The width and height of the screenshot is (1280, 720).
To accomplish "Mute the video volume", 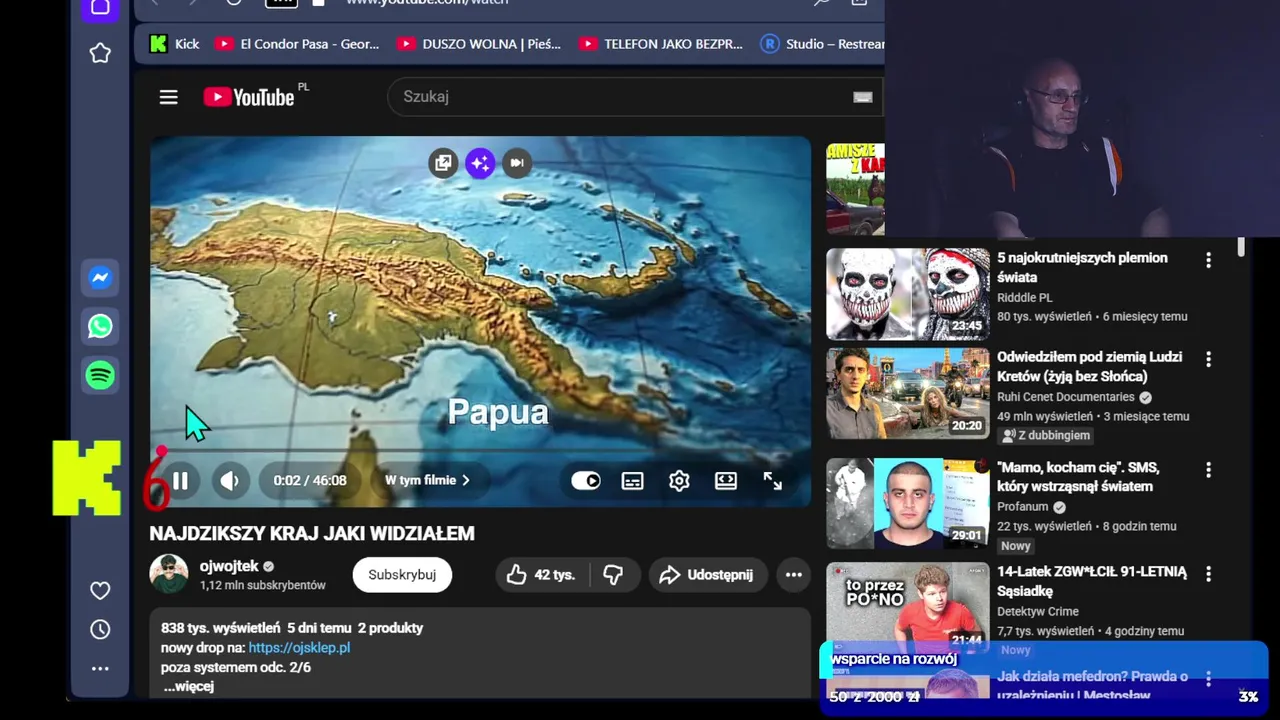I will pos(229,480).
